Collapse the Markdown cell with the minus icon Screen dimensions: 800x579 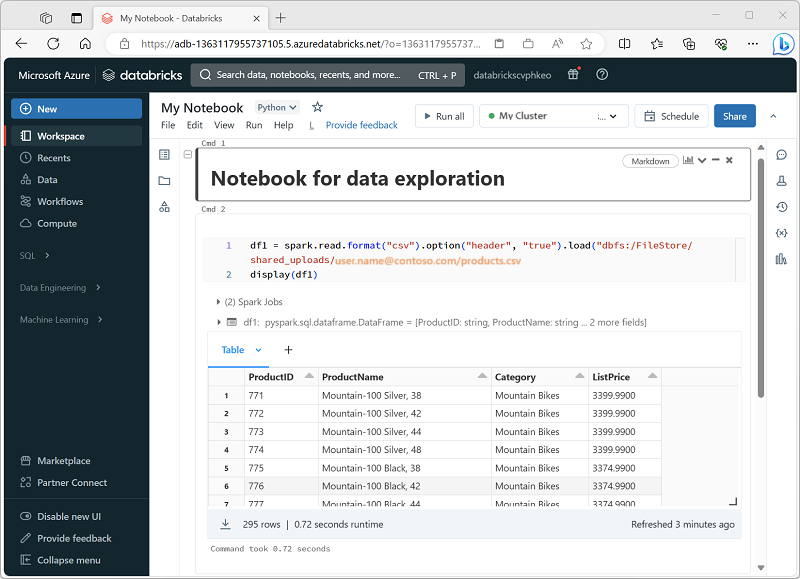click(715, 160)
